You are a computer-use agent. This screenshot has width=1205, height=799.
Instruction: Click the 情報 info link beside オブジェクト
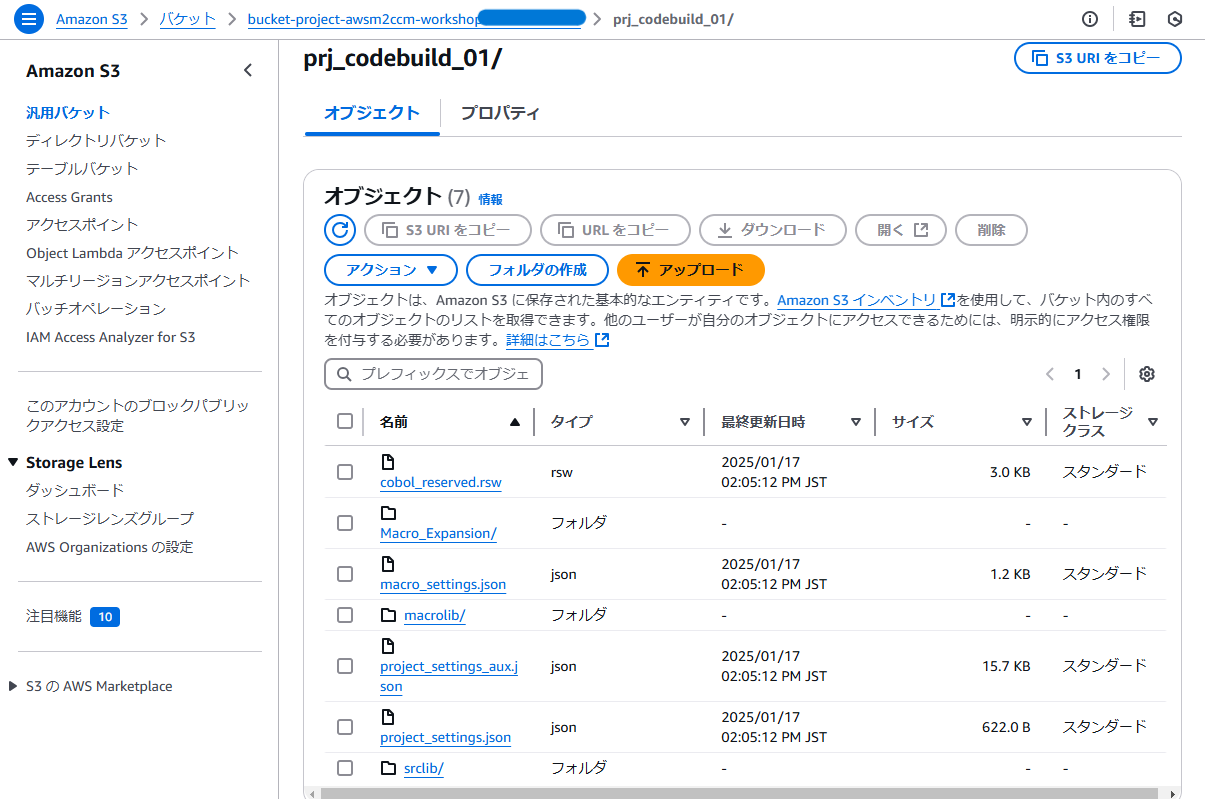point(490,199)
